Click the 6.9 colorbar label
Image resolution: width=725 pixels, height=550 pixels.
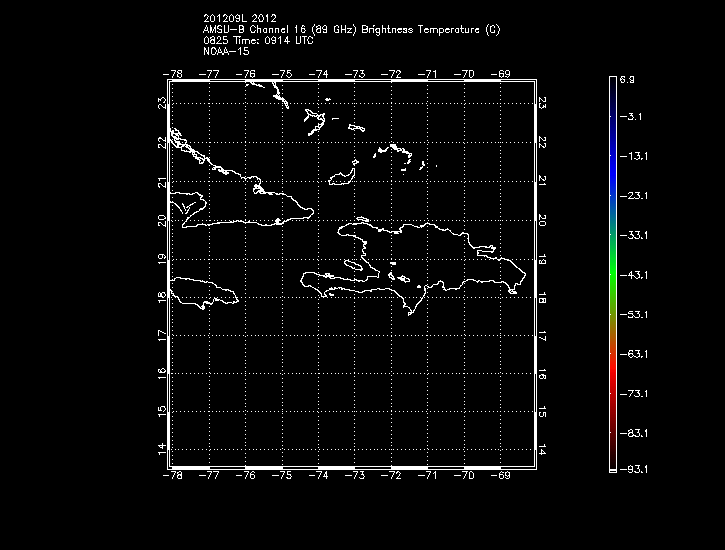click(x=627, y=80)
